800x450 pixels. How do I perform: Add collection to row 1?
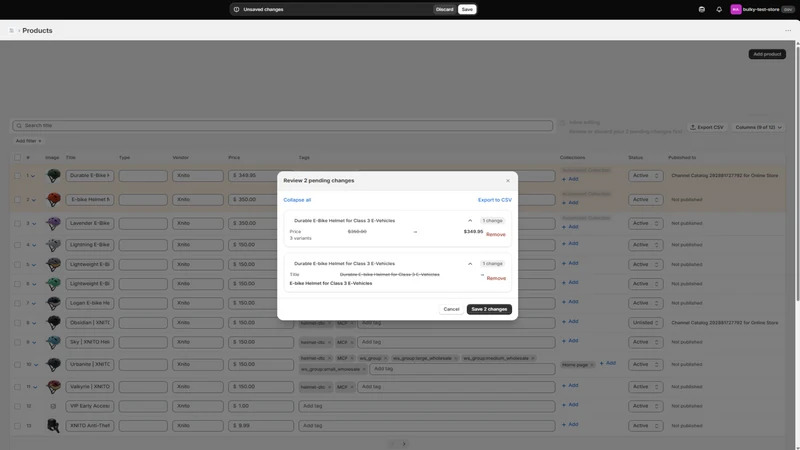pyautogui.click(x=570, y=179)
